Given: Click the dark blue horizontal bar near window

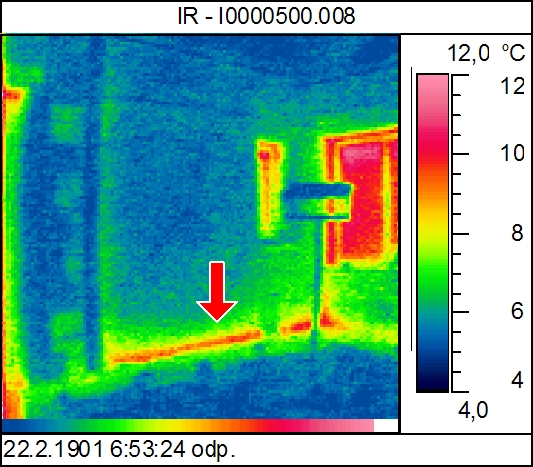Looking at the screenshot, I should tap(317, 191).
